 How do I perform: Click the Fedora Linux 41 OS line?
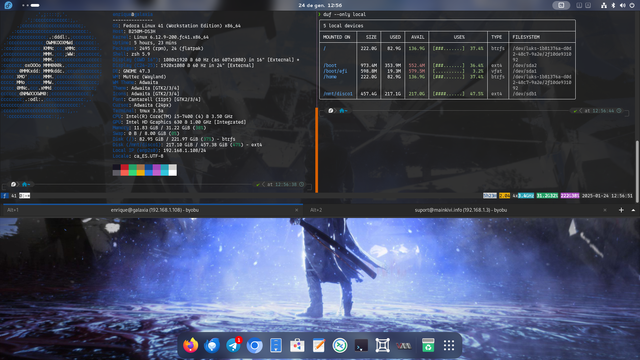point(177,26)
